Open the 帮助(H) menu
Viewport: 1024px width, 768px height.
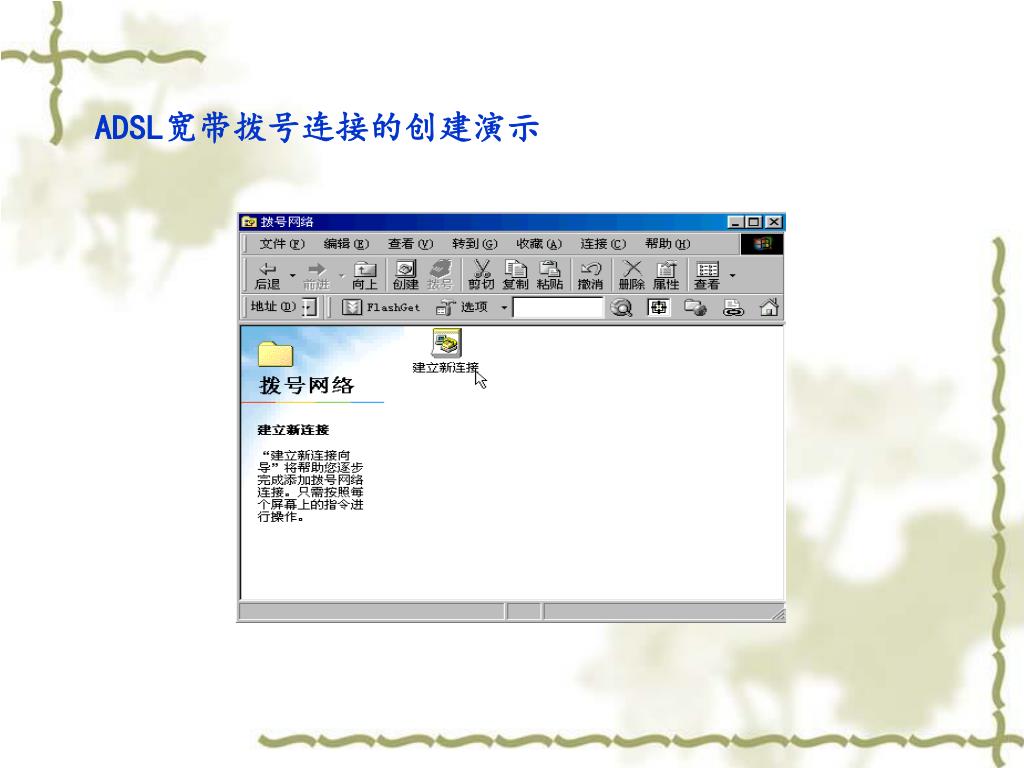coord(667,244)
